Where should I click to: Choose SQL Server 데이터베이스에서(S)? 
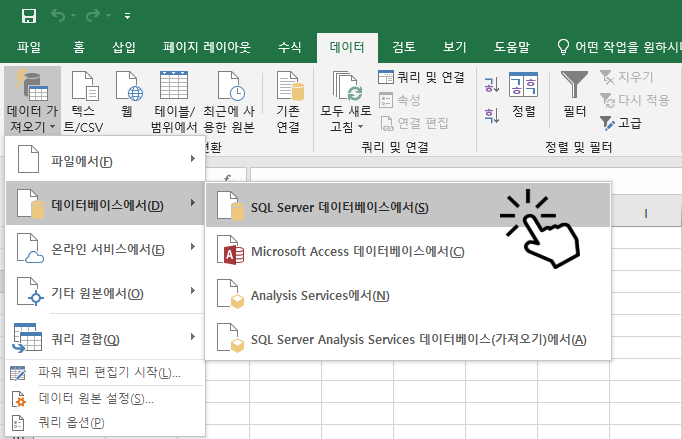point(408,205)
